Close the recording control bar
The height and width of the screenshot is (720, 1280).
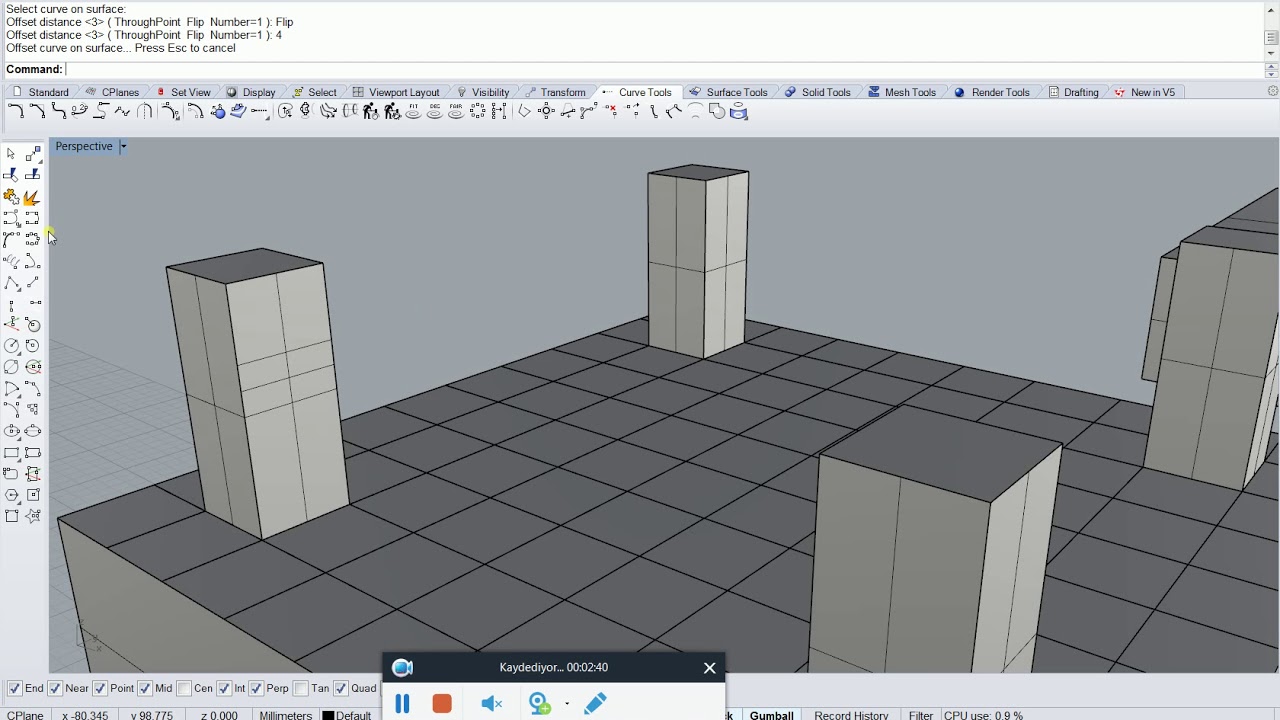point(710,668)
